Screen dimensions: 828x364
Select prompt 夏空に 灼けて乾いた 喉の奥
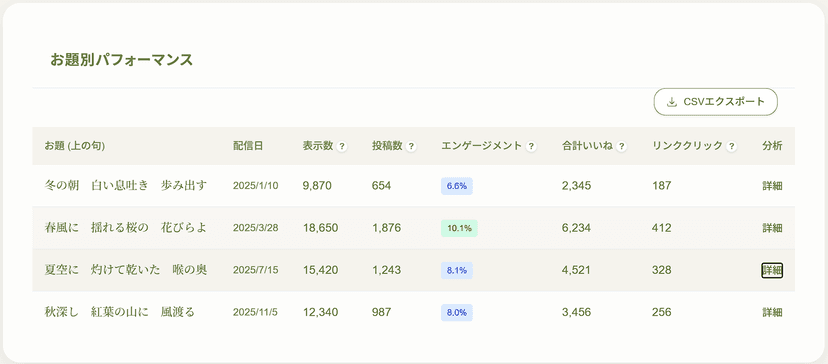(126, 270)
